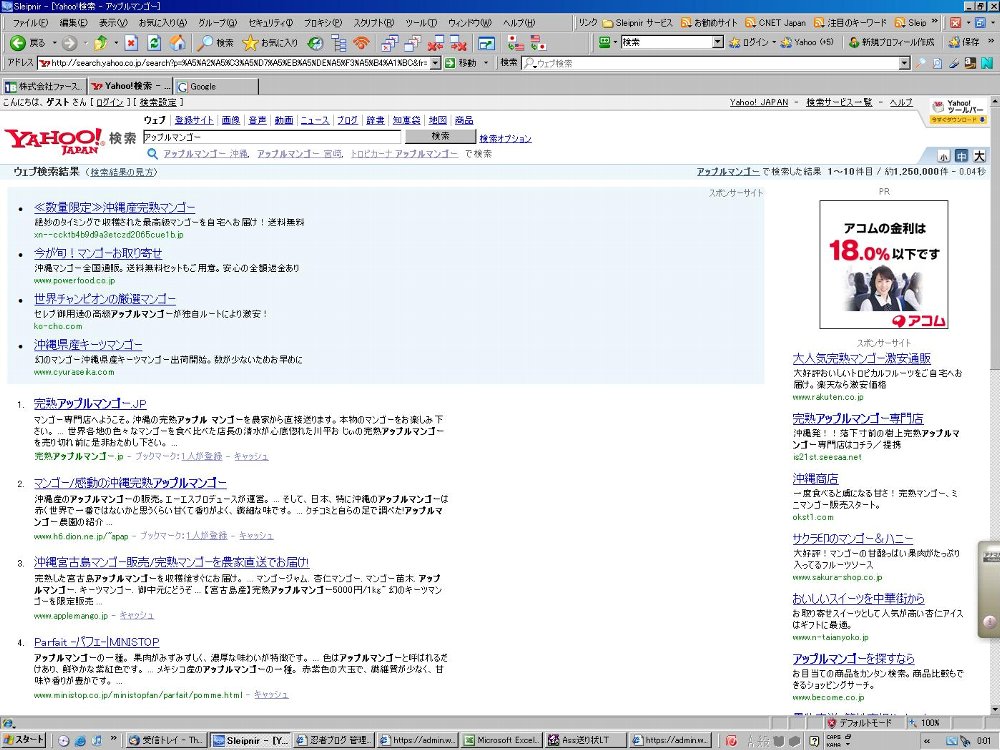Click the green robot face toolbar icon
Image resolution: width=1000 pixels, height=750 pixels.
[604, 42]
